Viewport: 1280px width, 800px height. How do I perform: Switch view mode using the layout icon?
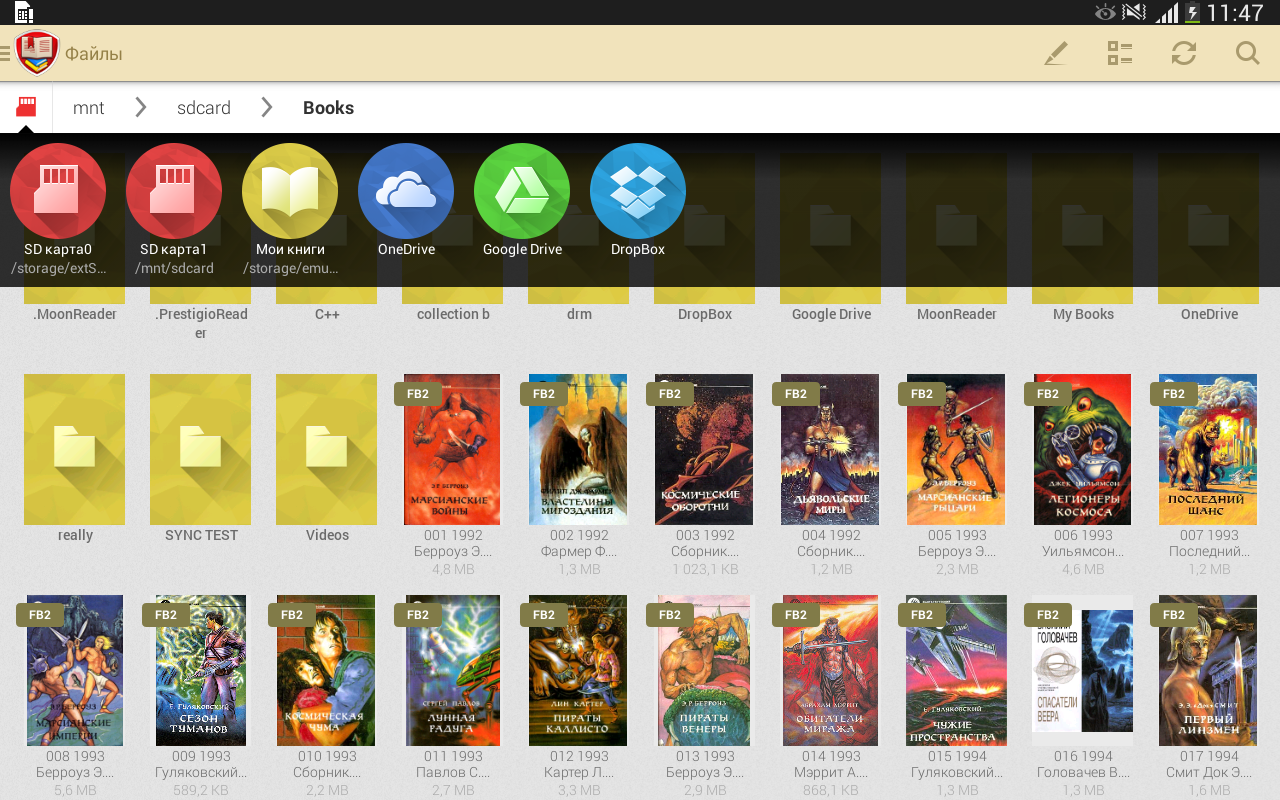pyautogui.click(x=1120, y=52)
